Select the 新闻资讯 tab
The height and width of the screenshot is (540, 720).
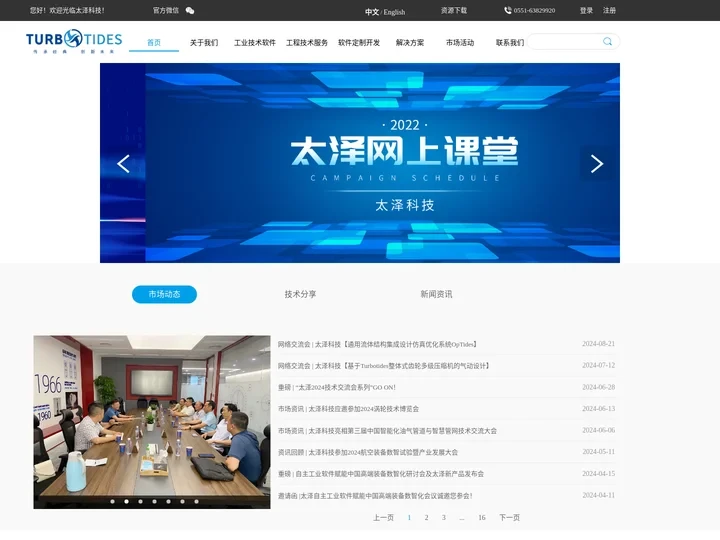click(436, 294)
